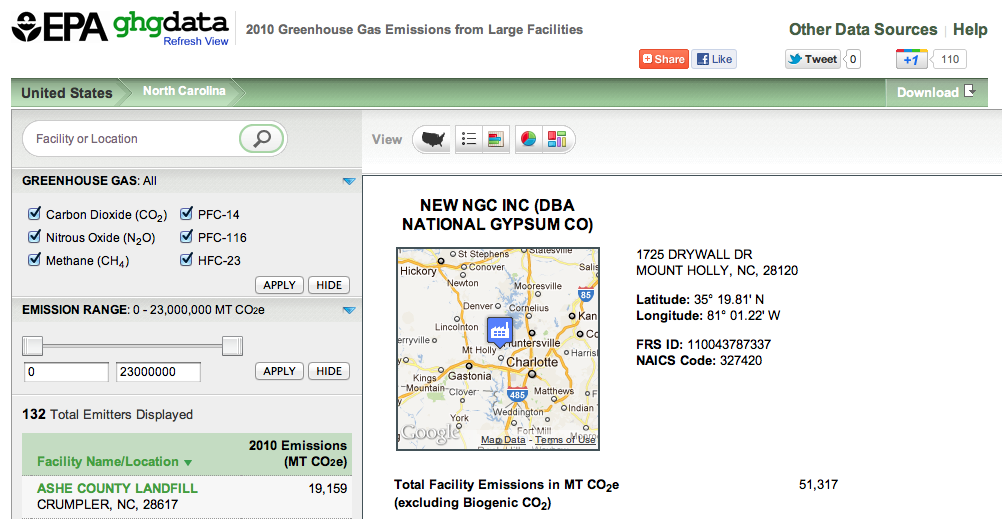Click the Tweet count bubble
This screenshot has width=1002, height=519.
click(x=853, y=59)
